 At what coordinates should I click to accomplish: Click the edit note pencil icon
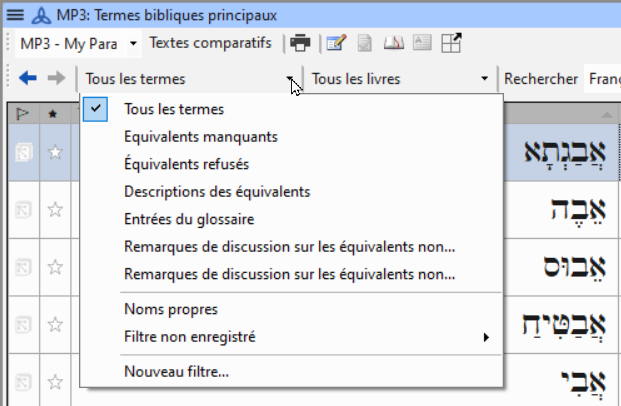click(x=336, y=43)
